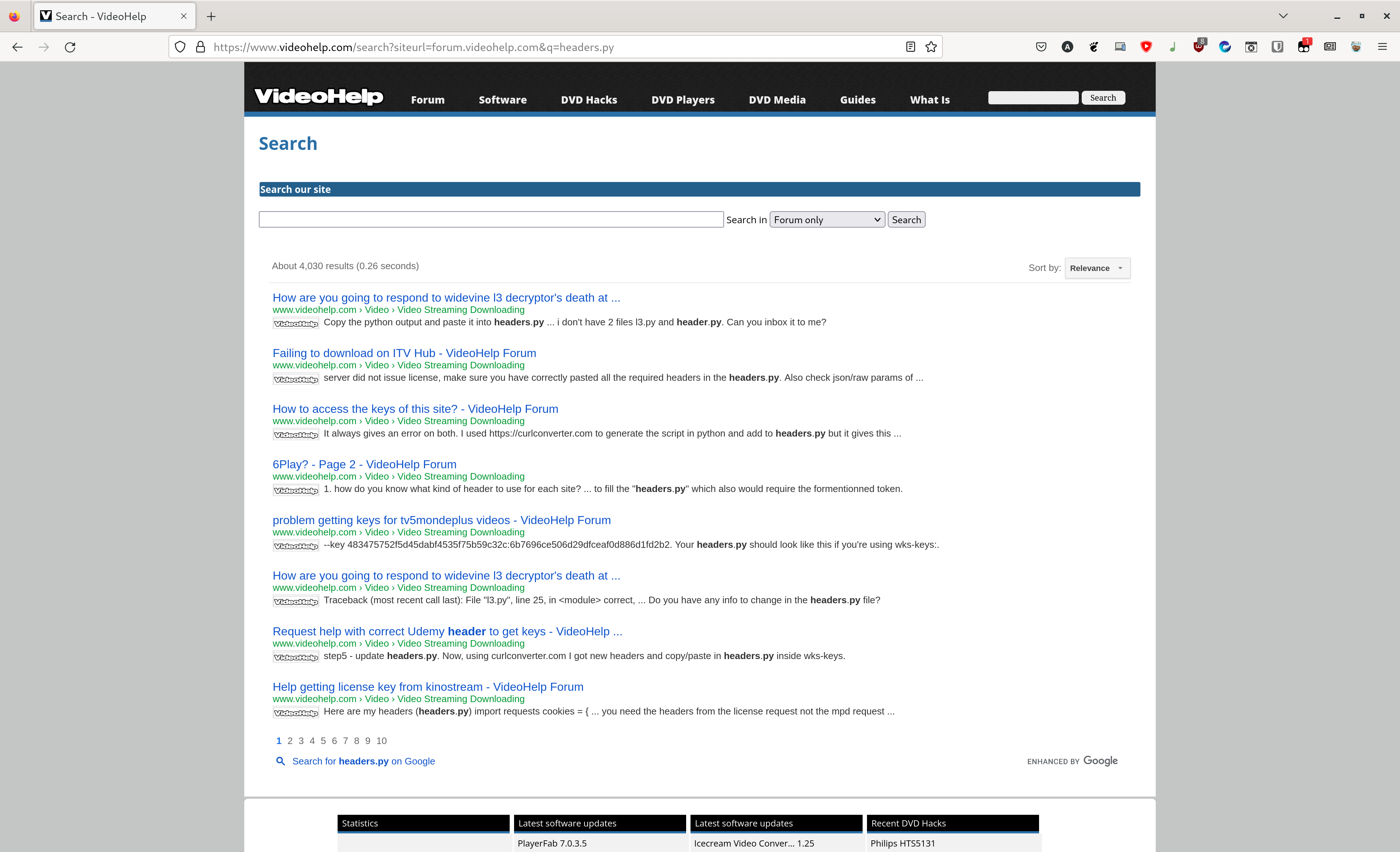Click the uBlock Origin extension icon
The height and width of the screenshot is (852, 1400).
point(1198,47)
